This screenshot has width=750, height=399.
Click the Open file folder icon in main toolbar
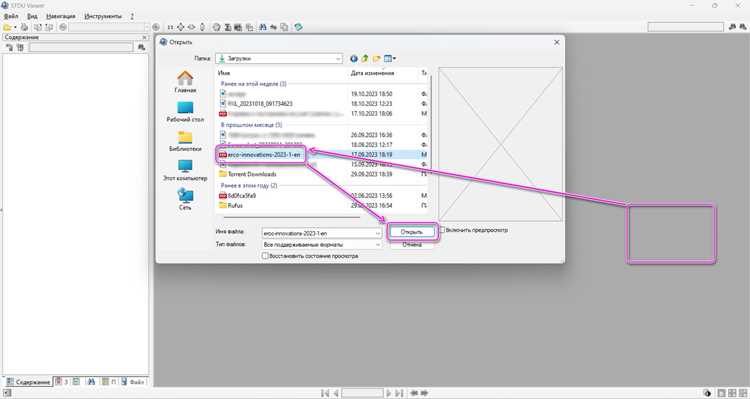(x=7, y=27)
